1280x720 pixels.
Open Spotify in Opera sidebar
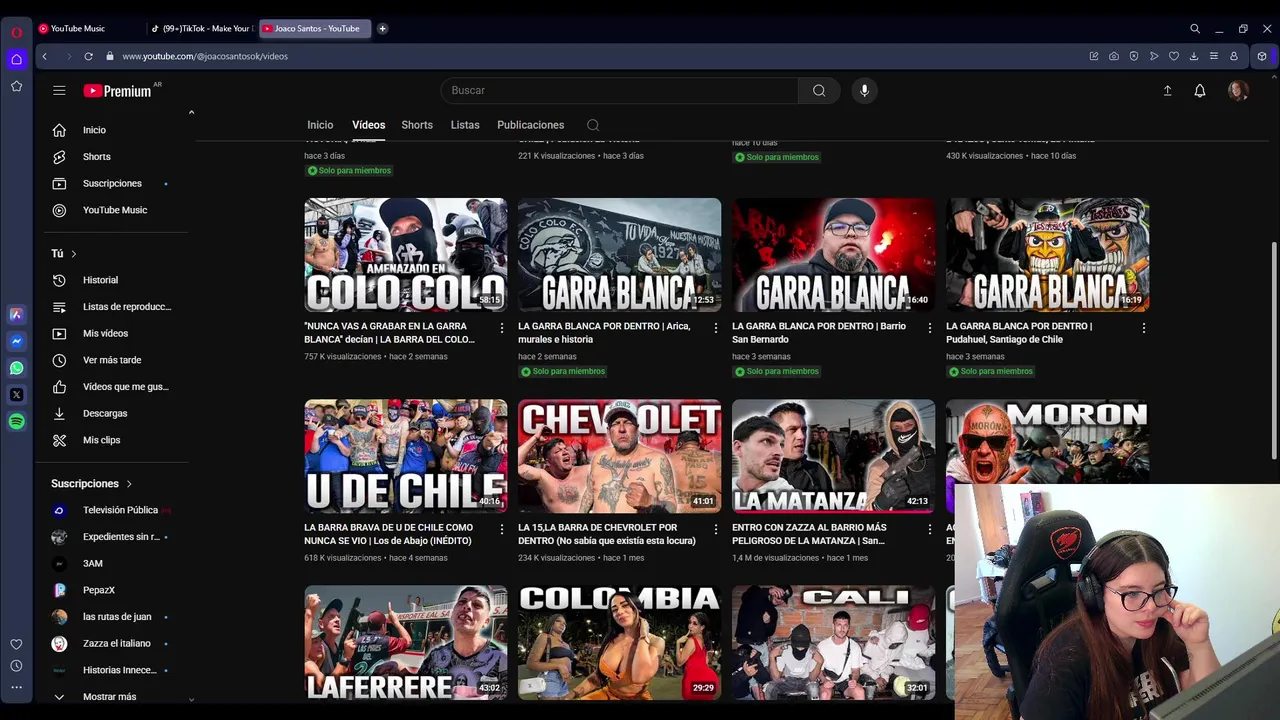coord(16,421)
